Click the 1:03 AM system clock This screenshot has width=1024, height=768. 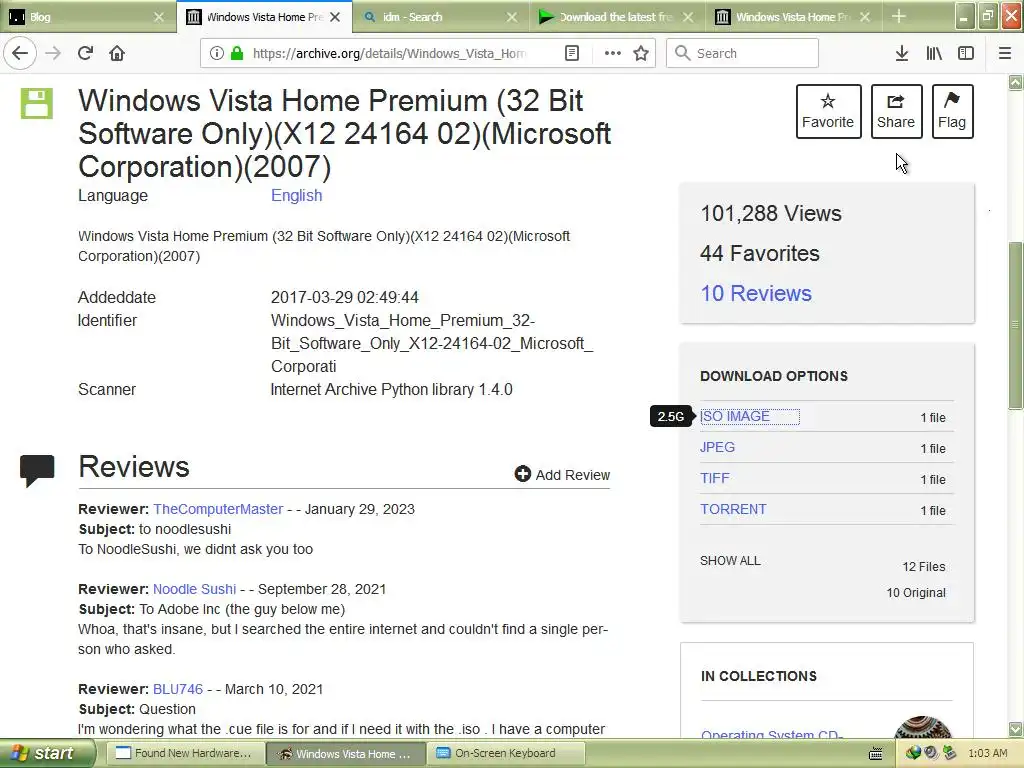[x=987, y=753]
